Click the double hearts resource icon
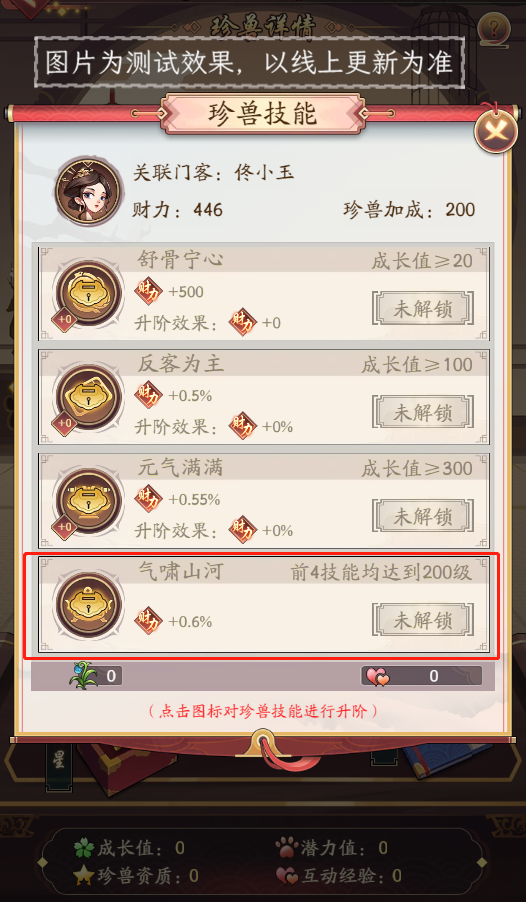 [377, 676]
